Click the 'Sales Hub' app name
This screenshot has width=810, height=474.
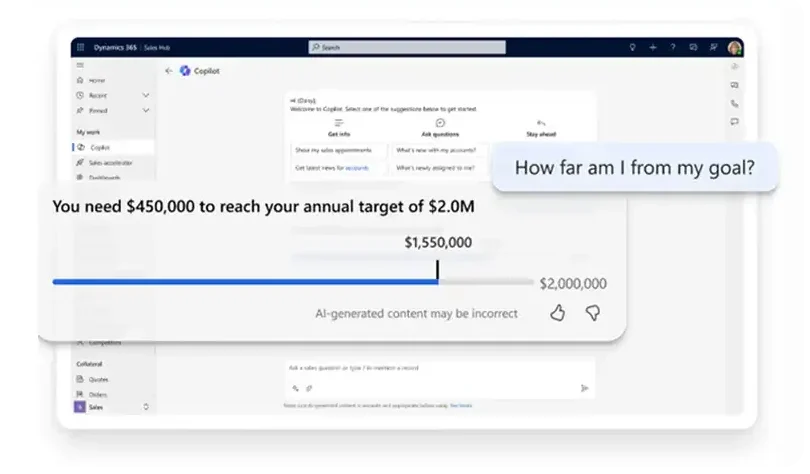pos(157,48)
